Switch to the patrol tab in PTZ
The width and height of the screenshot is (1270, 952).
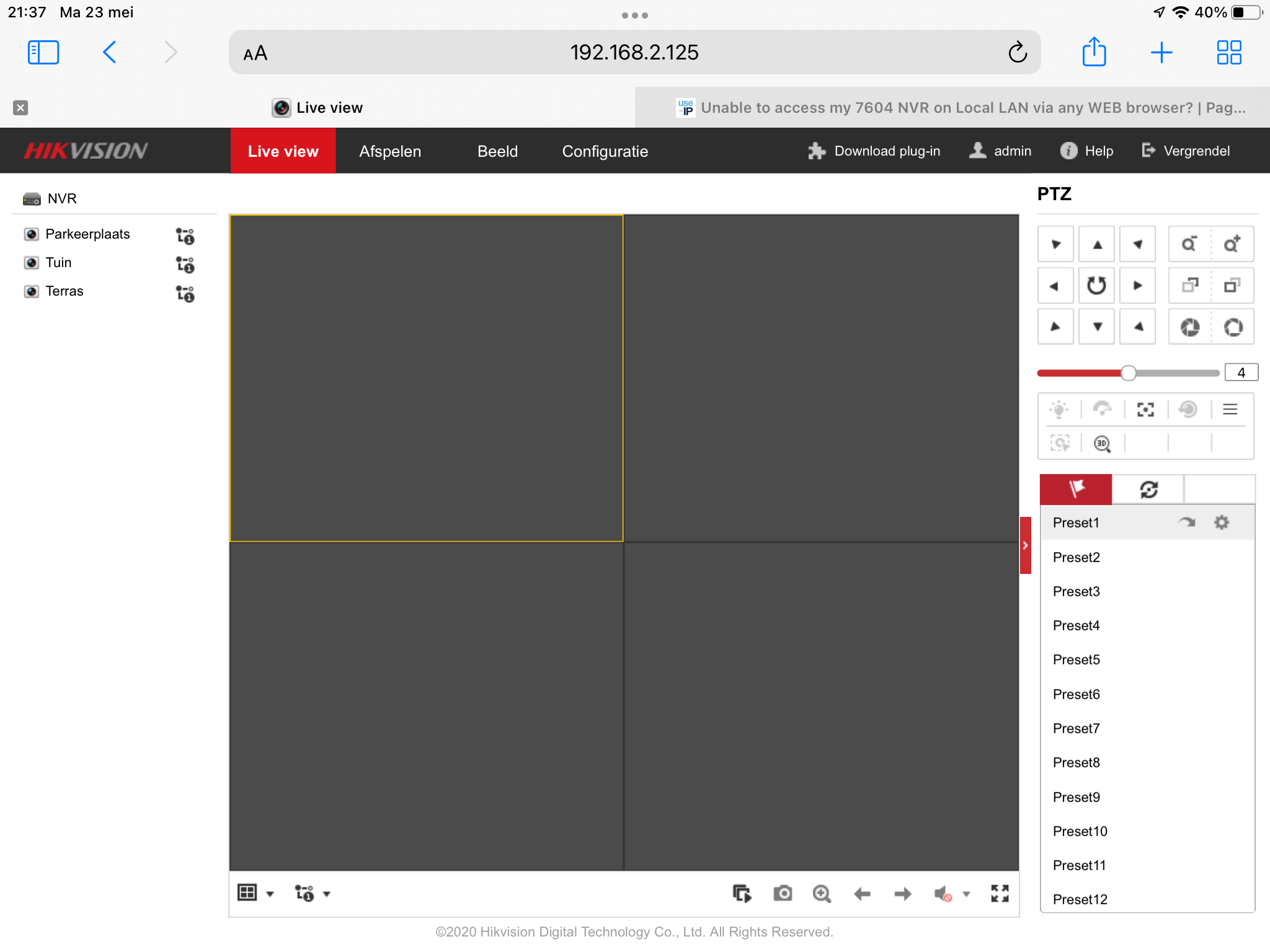pos(1148,490)
